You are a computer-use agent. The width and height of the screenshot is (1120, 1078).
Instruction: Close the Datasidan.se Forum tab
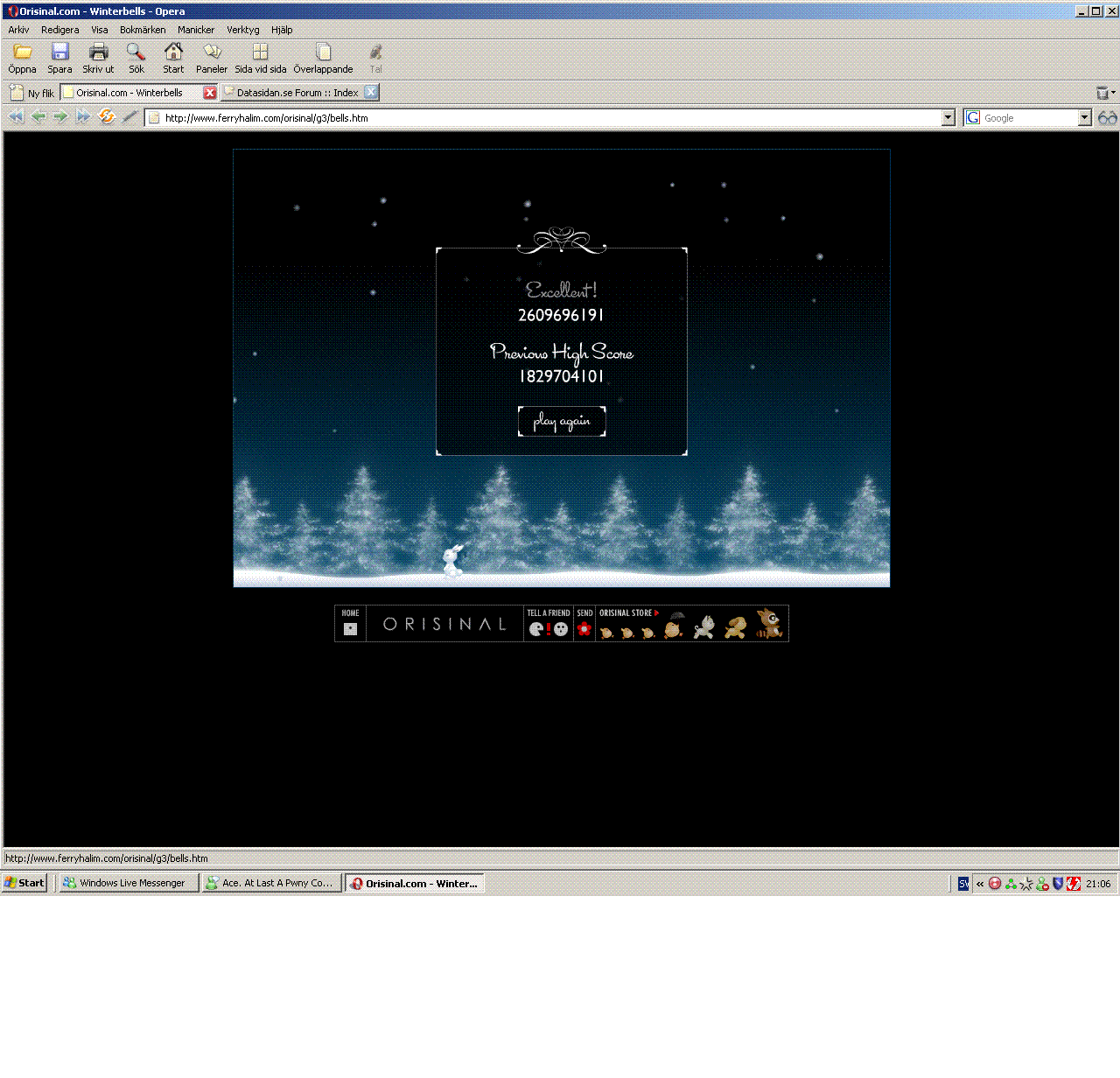click(371, 92)
